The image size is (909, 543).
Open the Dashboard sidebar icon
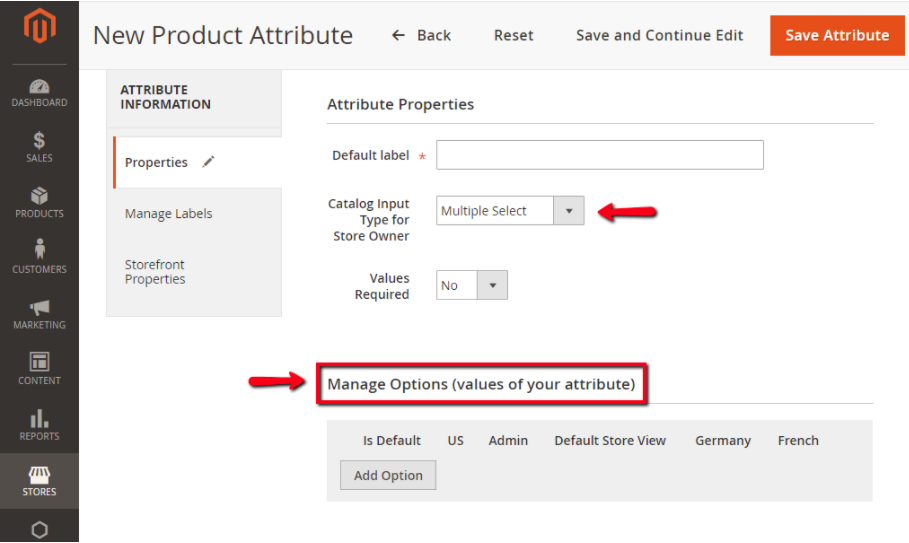pos(39,88)
